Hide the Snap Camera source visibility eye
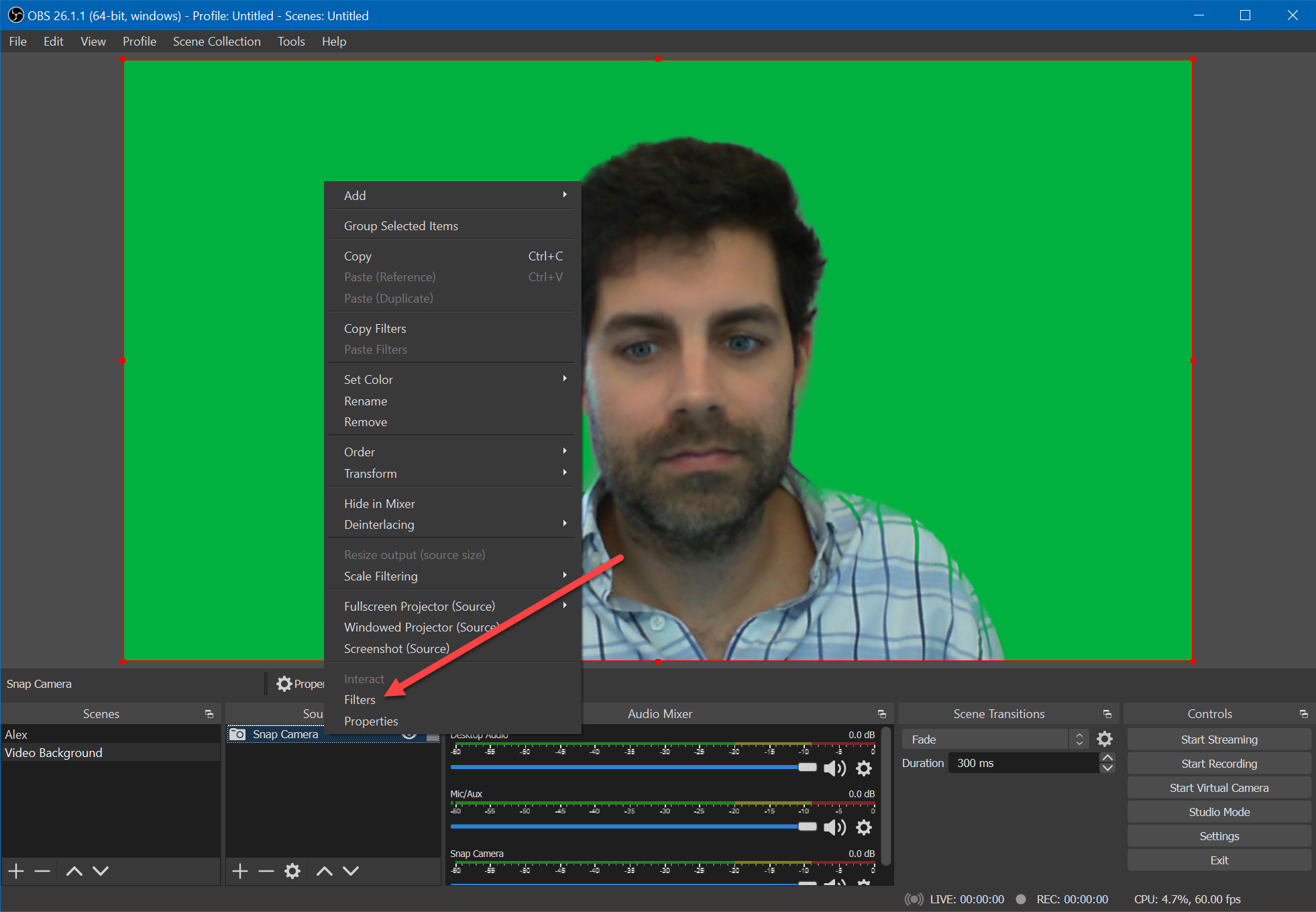Viewport: 1316px width, 912px height. click(x=409, y=734)
